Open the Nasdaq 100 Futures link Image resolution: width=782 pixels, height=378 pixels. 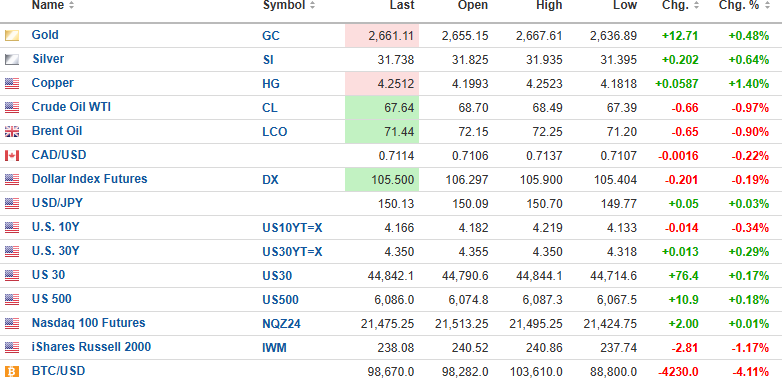(x=89, y=323)
